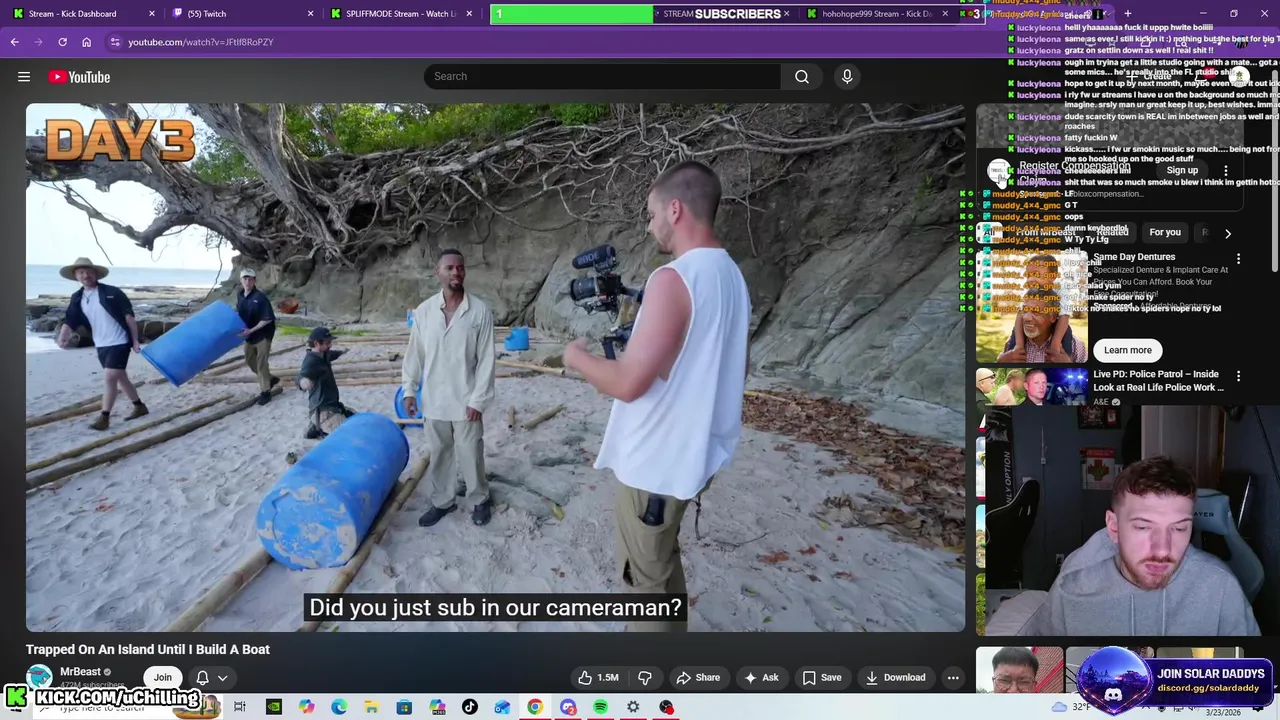Click Sign up on Register Compensation ad

pyautogui.click(x=1182, y=171)
